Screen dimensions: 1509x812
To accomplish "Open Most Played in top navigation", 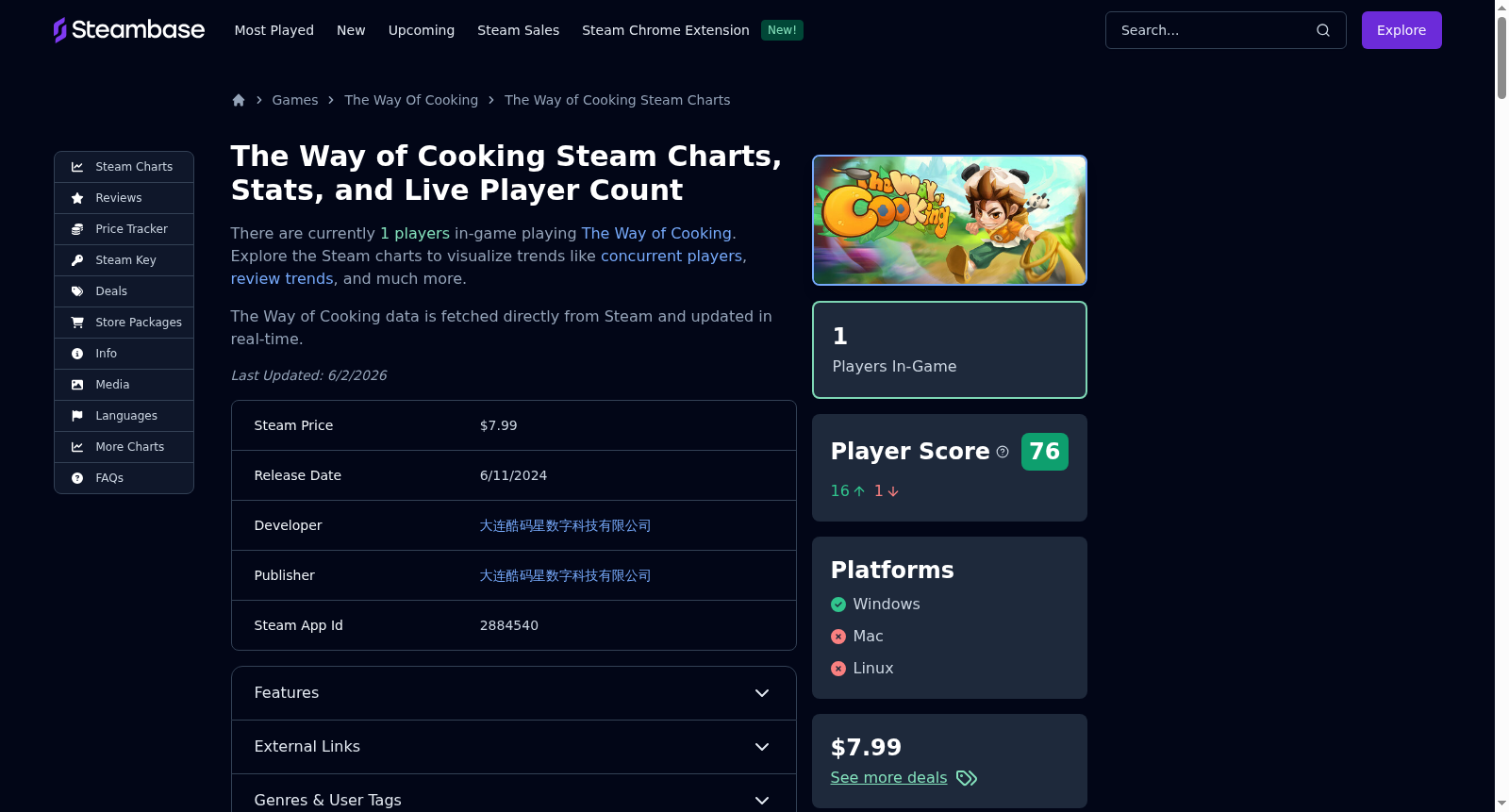I will coord(274,30).
